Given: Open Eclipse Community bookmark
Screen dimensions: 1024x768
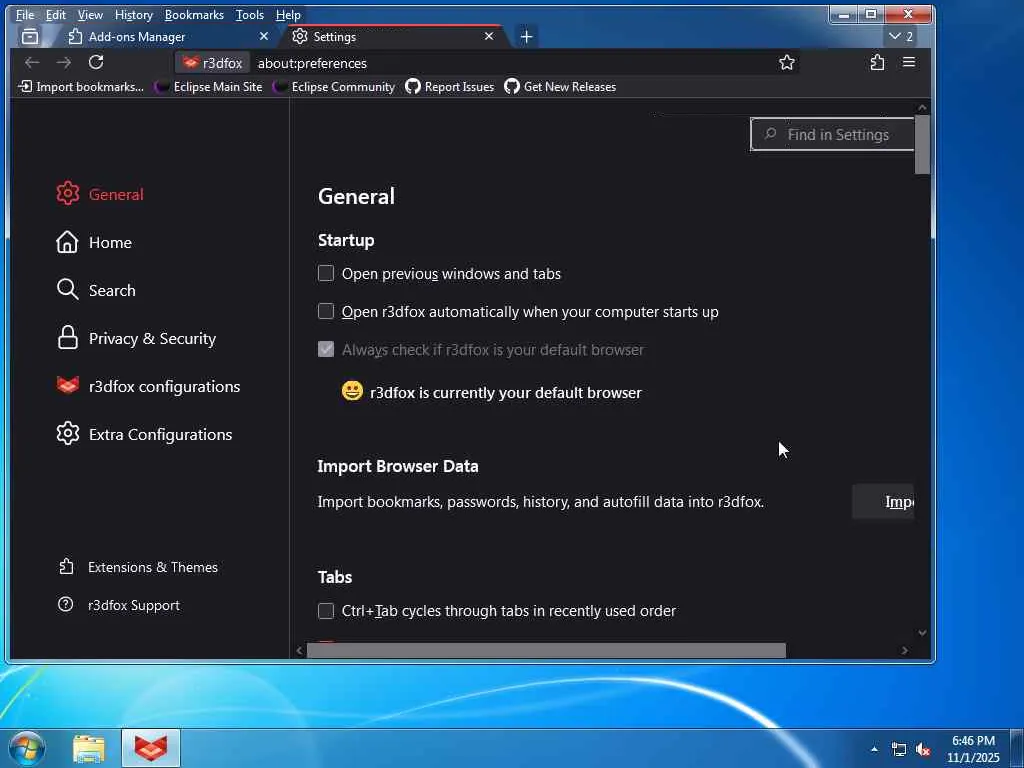Looking at the screenshot, I should coord(334,86).
